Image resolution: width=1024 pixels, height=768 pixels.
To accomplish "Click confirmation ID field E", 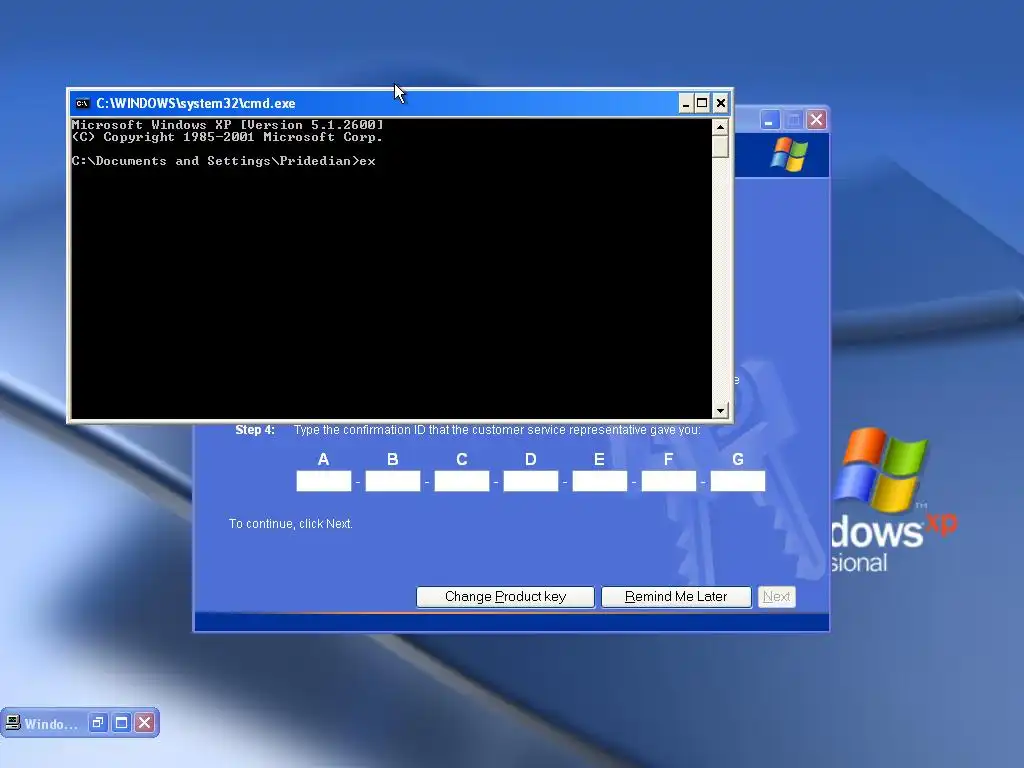I will coord(600,481).
